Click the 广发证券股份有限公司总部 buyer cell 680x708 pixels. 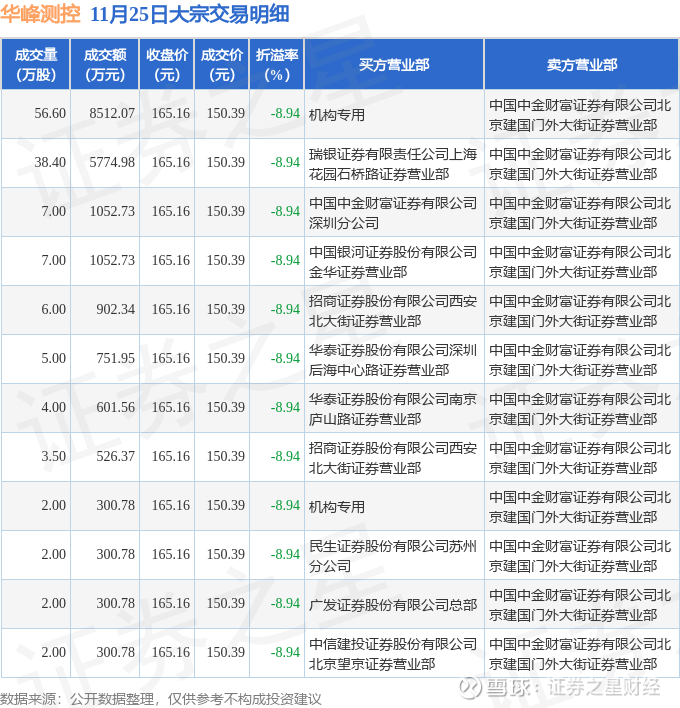click(393, 605)
